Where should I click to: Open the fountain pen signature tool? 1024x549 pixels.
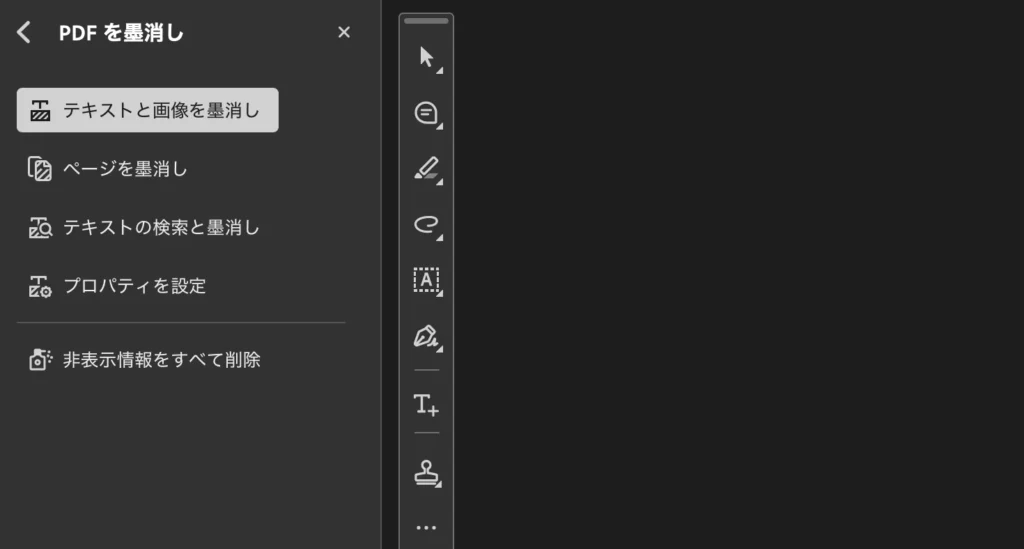(427, 337)
